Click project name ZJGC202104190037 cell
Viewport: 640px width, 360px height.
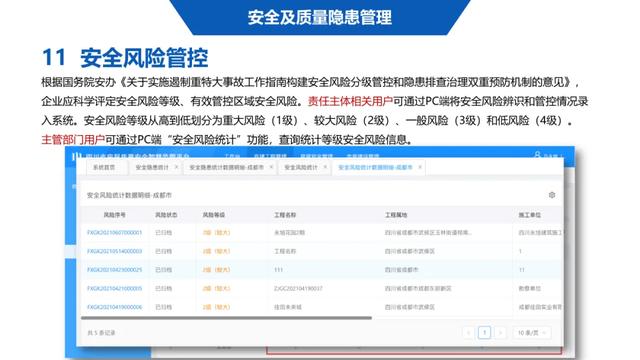click(298, 288)
